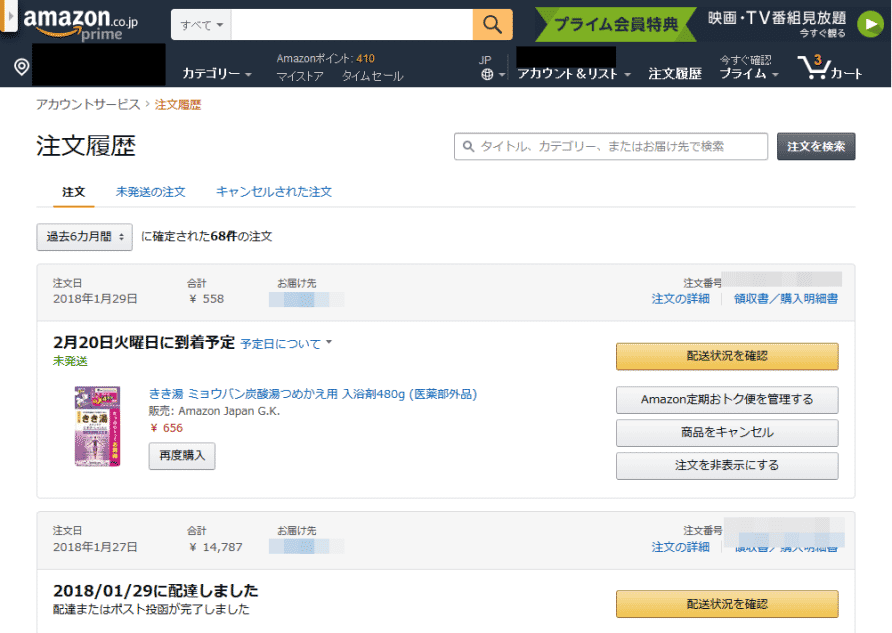Select the 注文 tab
Screen dimensions: 892x633
73,192
